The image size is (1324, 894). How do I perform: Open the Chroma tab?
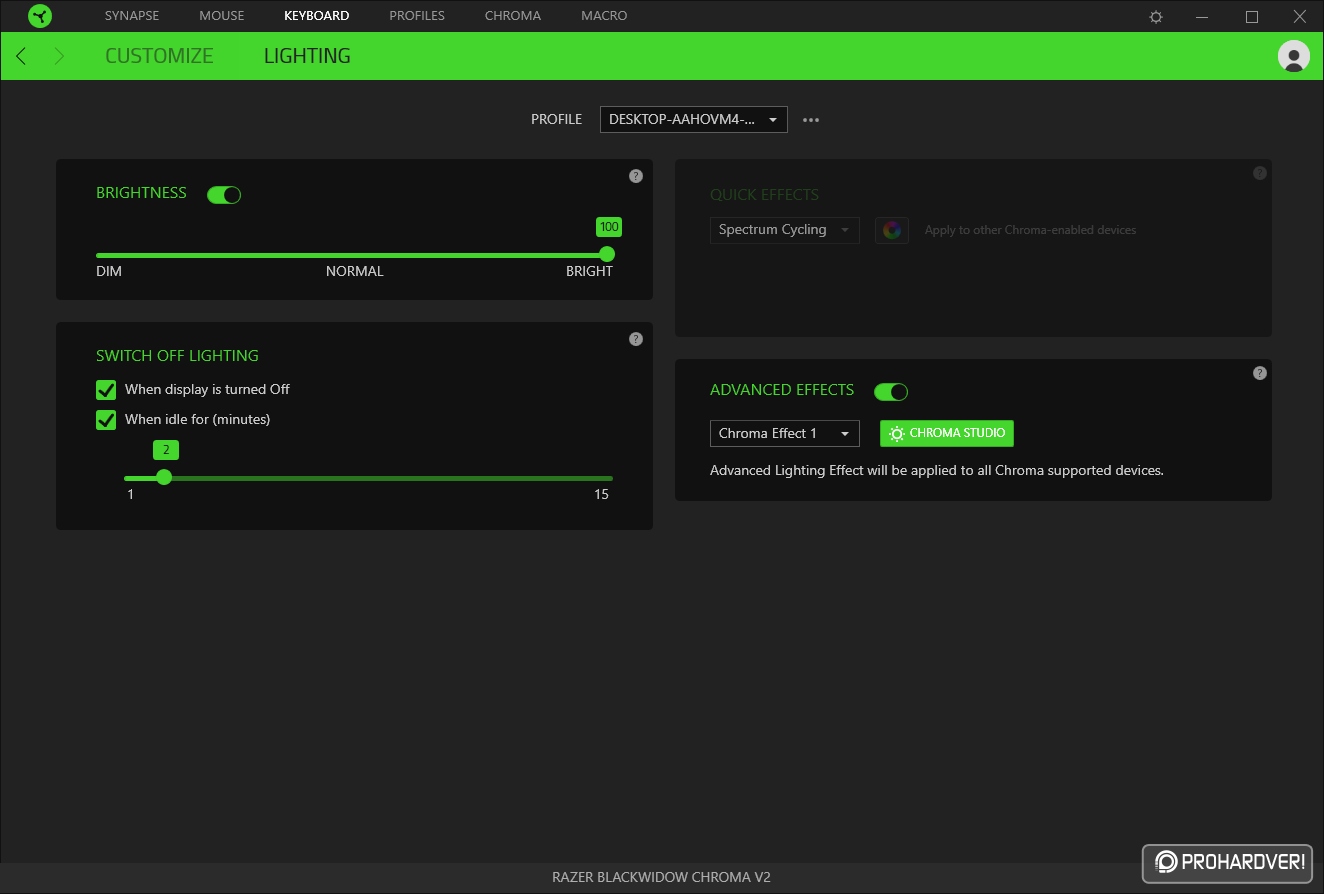(x=513, y=16)
